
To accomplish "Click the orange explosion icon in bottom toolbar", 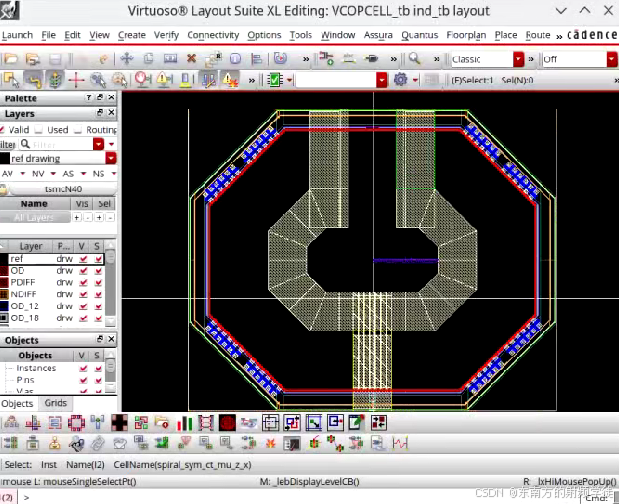I will [270, 444].
